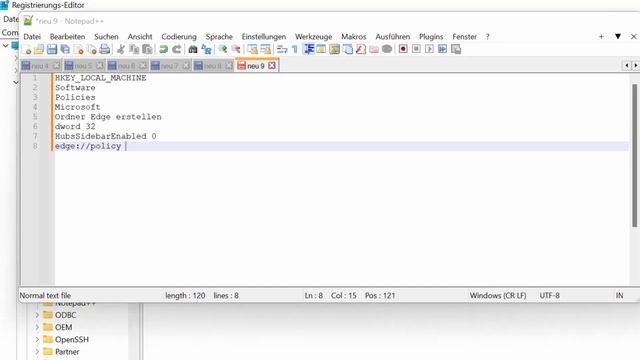Open the Werkzeuge menu
The width and height of the screenshot is (640, 360).
[x=313, y=37]
